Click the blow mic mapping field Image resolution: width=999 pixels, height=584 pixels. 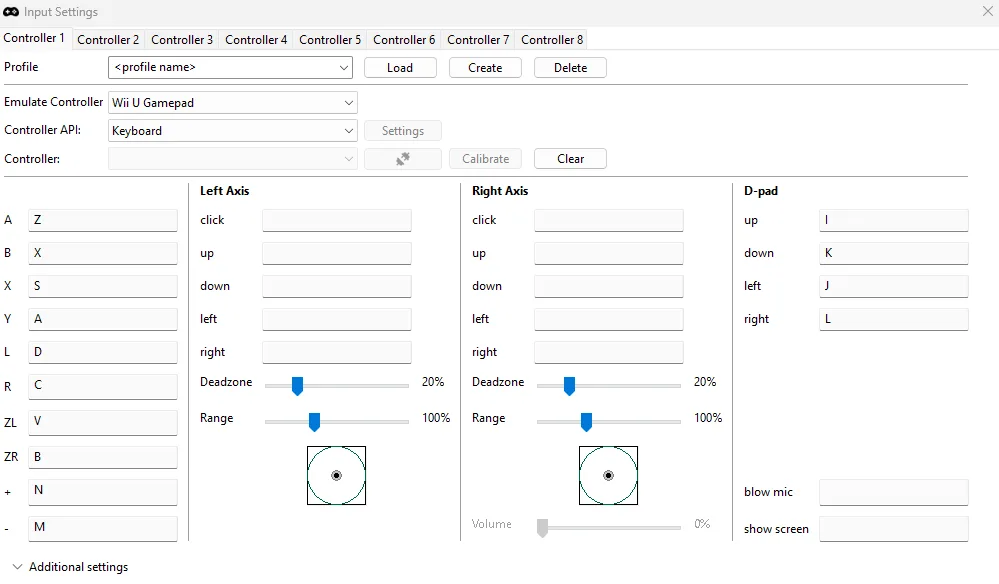893,492
